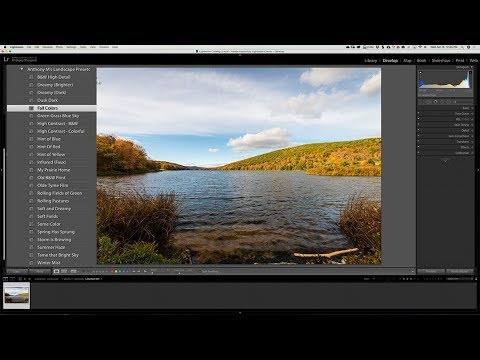Image resolution: width=480 pixels, height=360 pixels.
Task: Click the Grid view icon above filmstrip
Action: tap(20, 279)
